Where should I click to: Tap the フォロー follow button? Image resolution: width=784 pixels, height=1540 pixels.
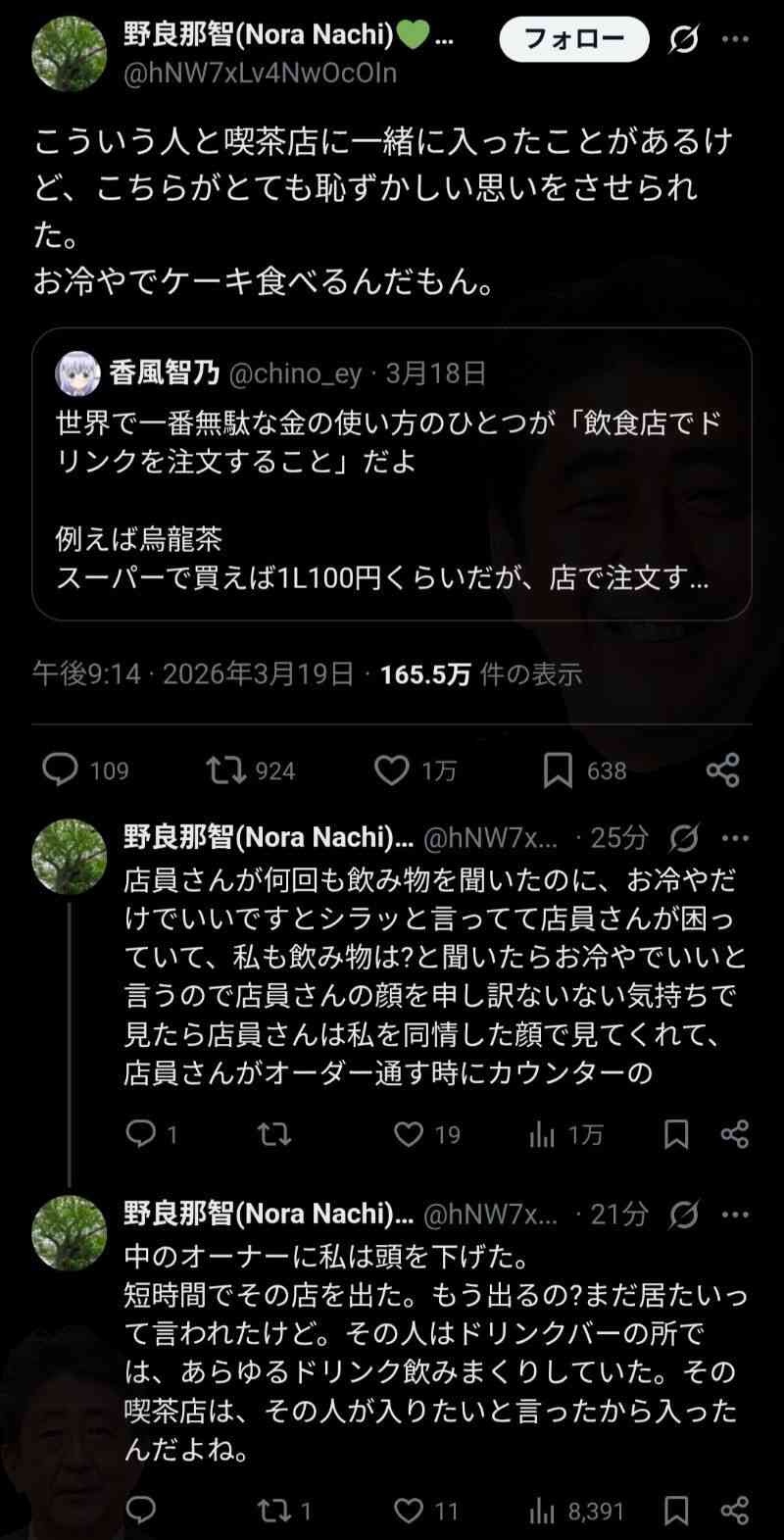tap(574, 40)
